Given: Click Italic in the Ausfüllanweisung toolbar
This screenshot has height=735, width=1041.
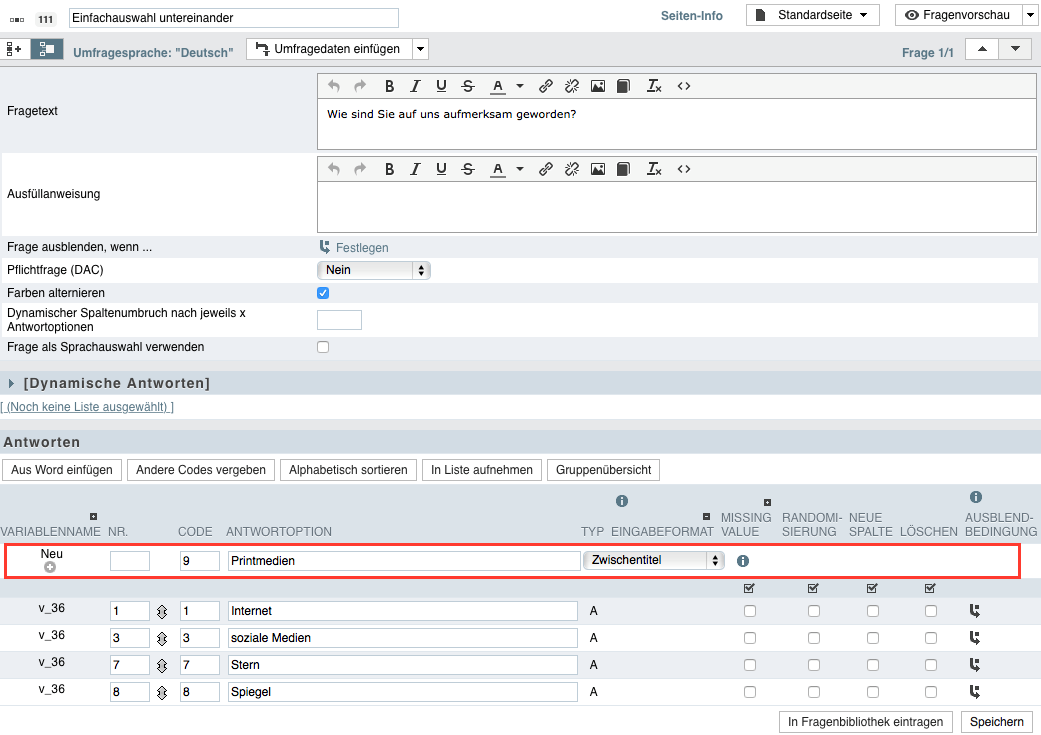Looking at the screenshot, I should pyautogui.click(x=416, y=169).
